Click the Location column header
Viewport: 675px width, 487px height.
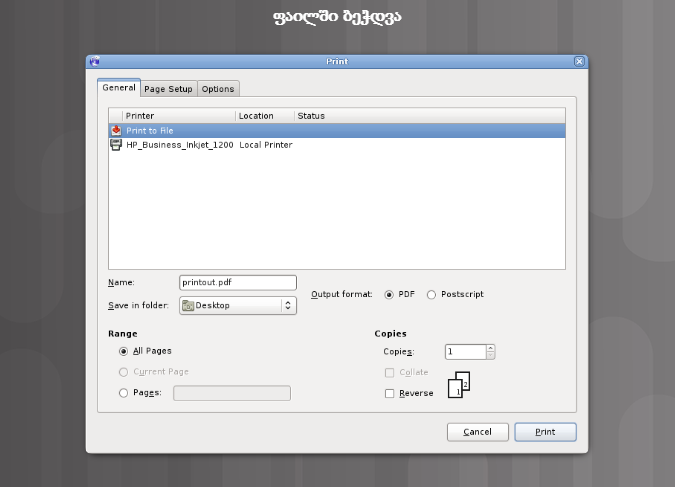pos(264,116)
